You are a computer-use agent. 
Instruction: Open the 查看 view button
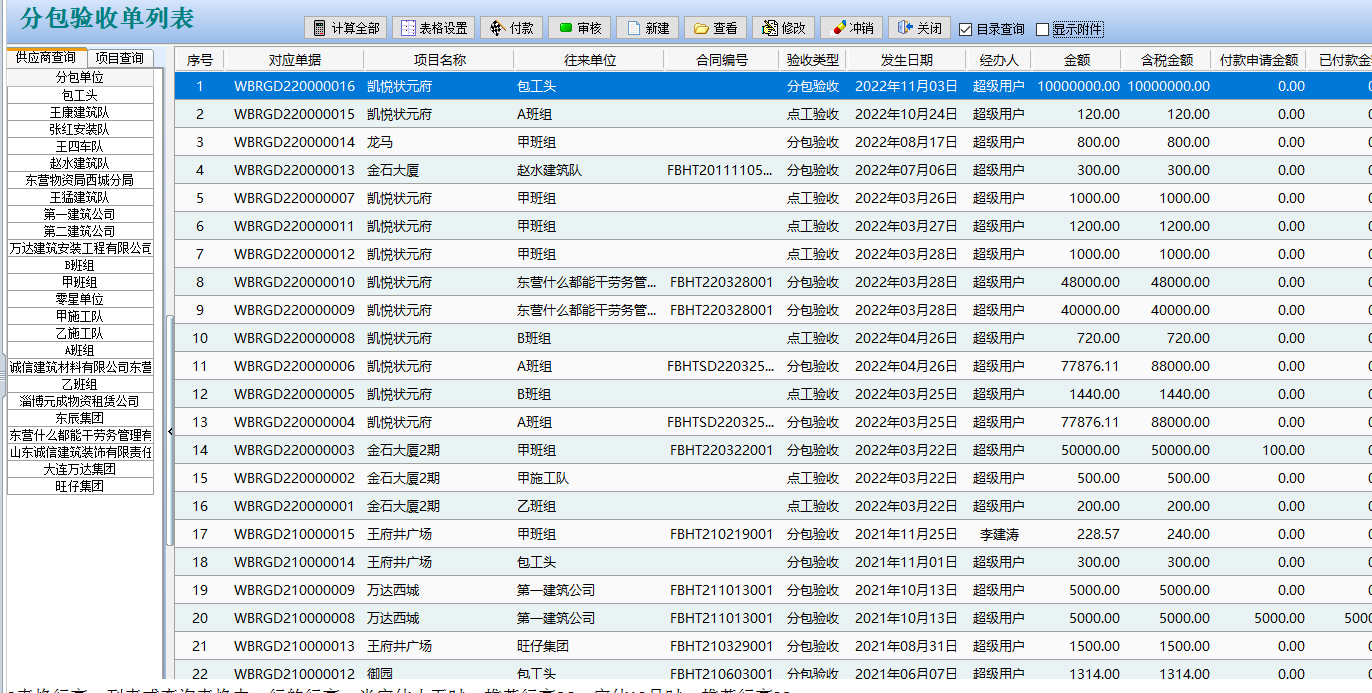[x=715, y=28]
